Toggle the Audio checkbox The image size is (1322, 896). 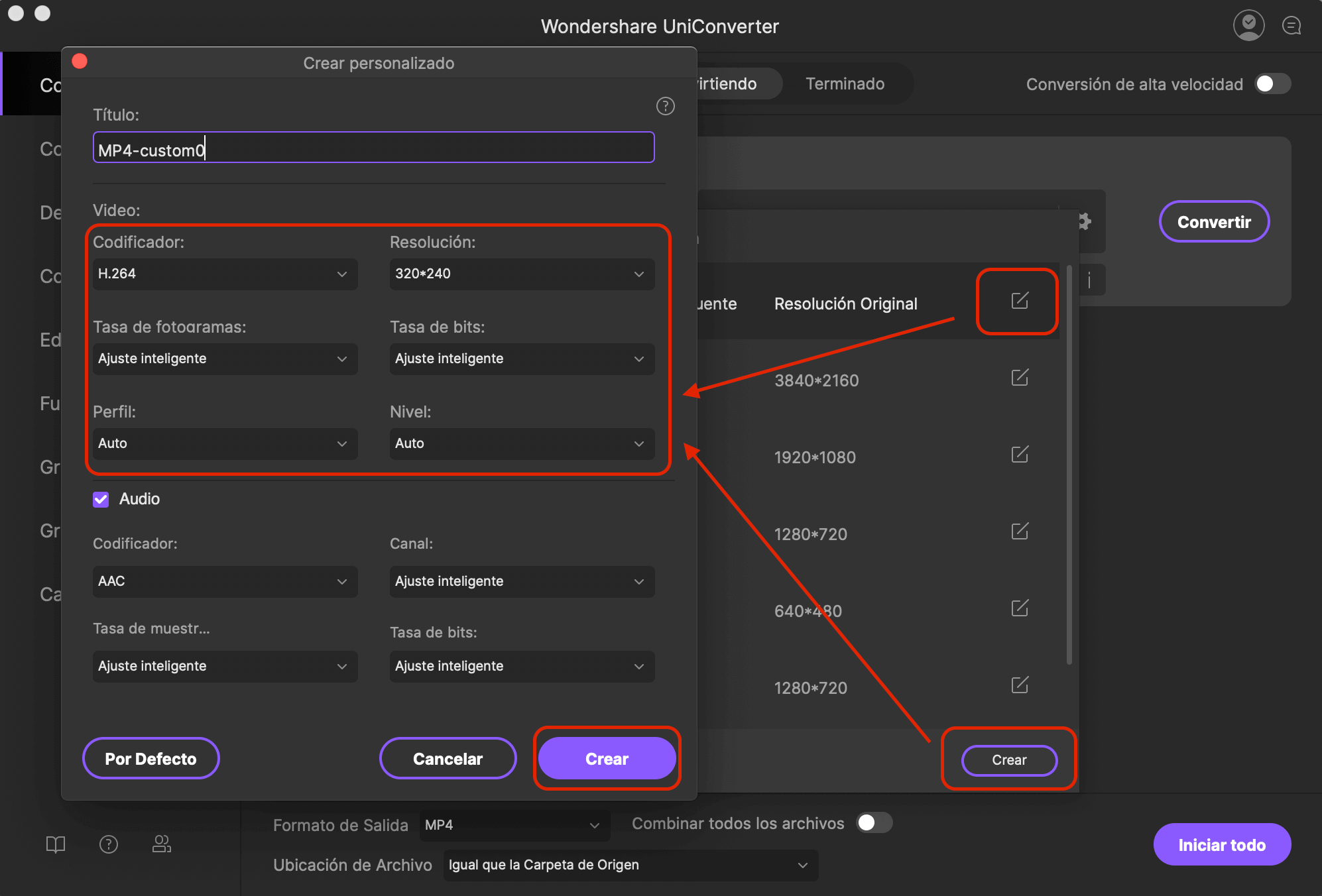click(x=101, y=499)
